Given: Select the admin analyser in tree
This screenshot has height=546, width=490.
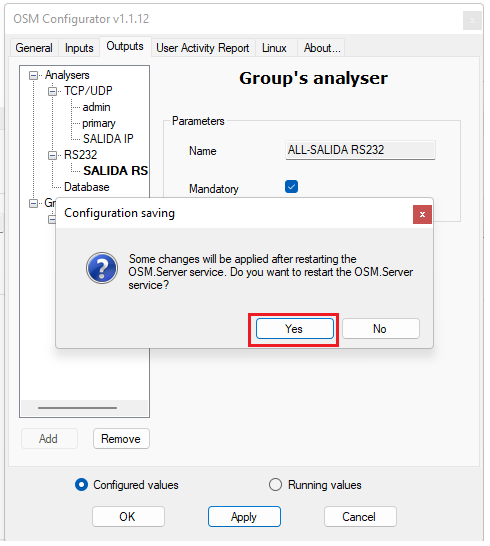Looking at the screenshot, I should coord(96,107).
